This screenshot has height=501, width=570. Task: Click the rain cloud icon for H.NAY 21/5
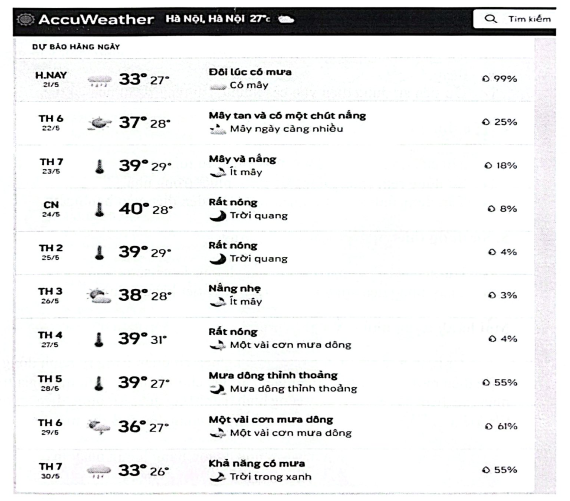[x=99, y=80]
